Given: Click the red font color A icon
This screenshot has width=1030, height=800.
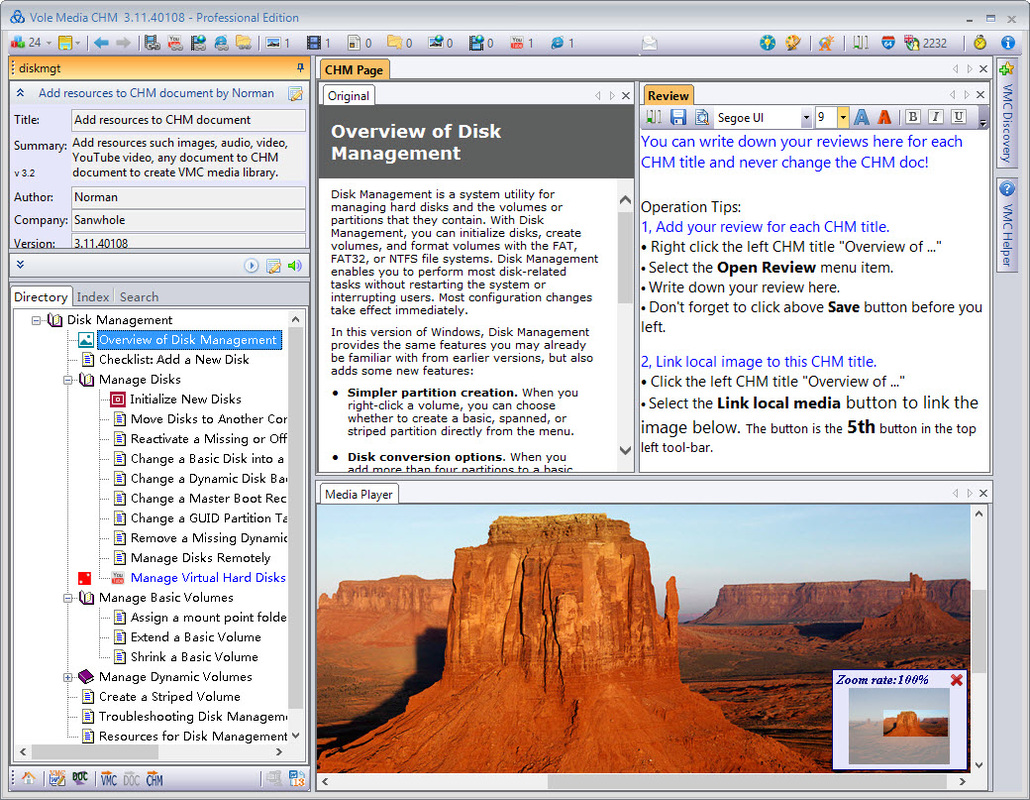Looking at the screenshot, I should coord(884,118).
